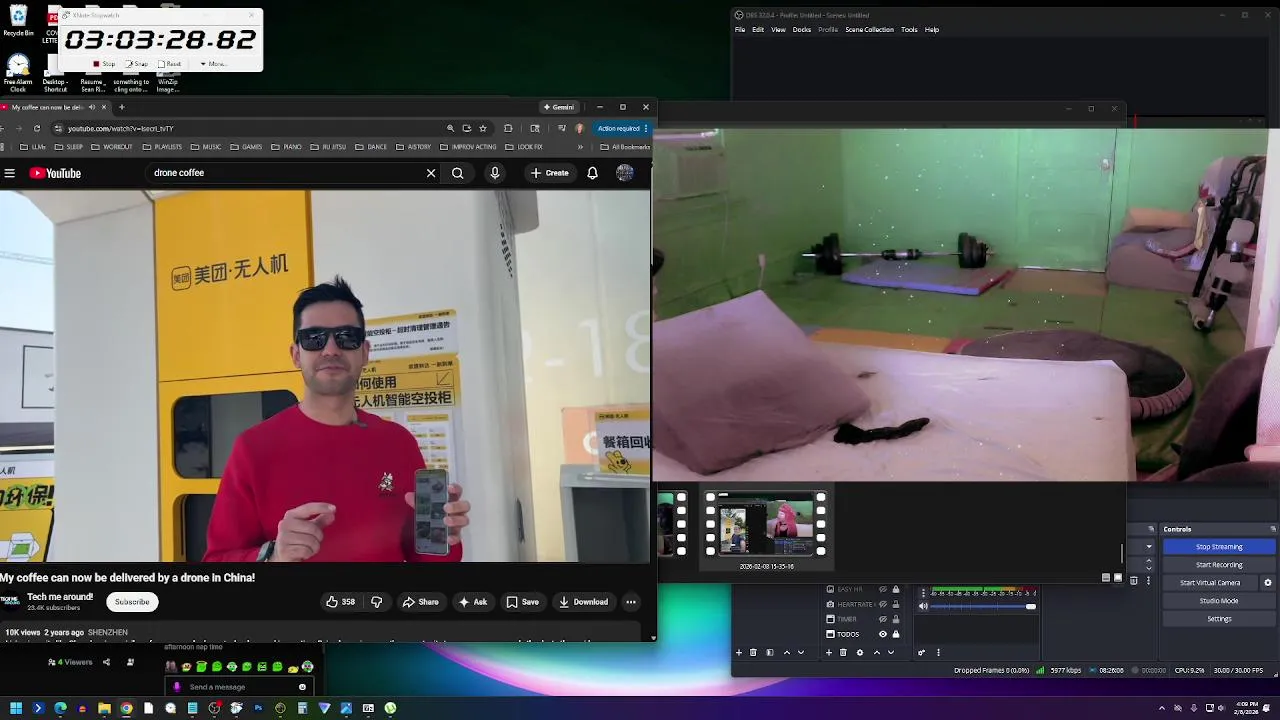Open advanced audio properties in mixer
1280x720 pixels.
pos(922,652)
